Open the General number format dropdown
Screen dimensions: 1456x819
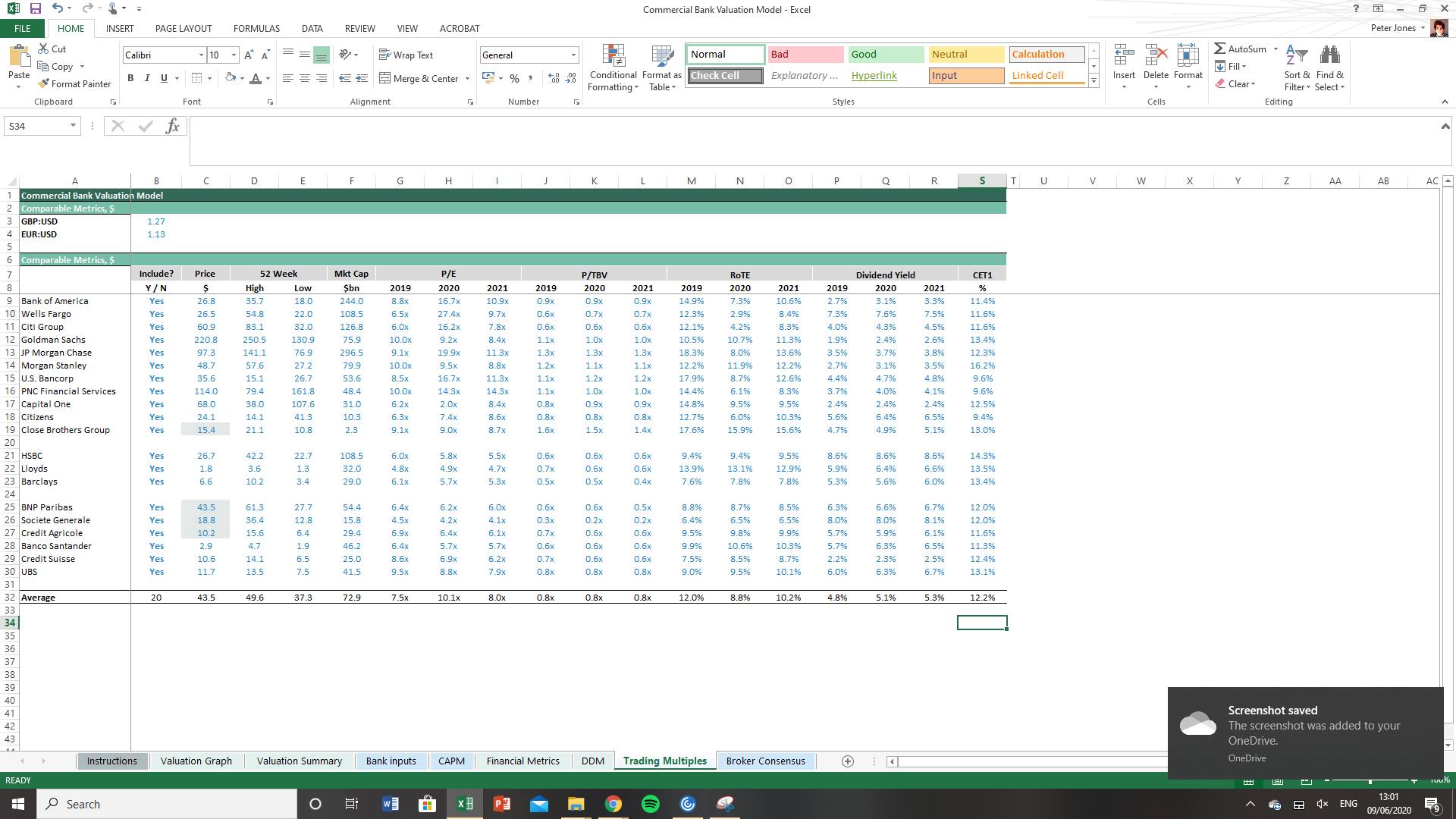click(x=573, y=55)
